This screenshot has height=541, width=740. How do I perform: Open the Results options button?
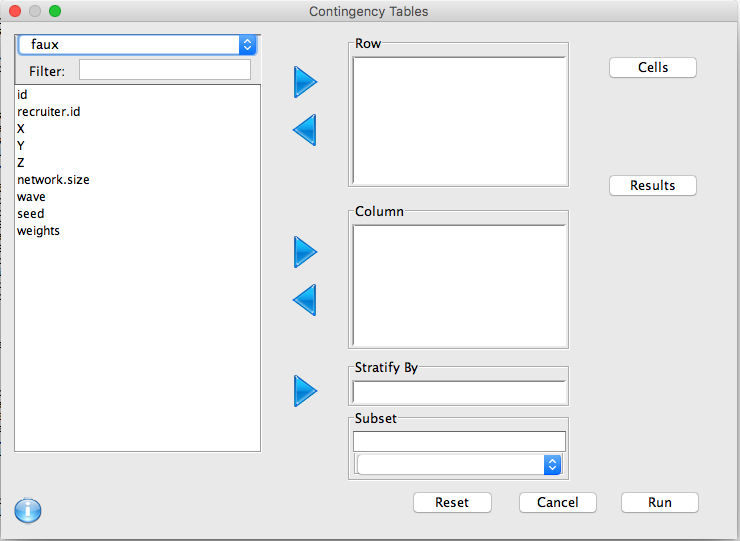653,186
